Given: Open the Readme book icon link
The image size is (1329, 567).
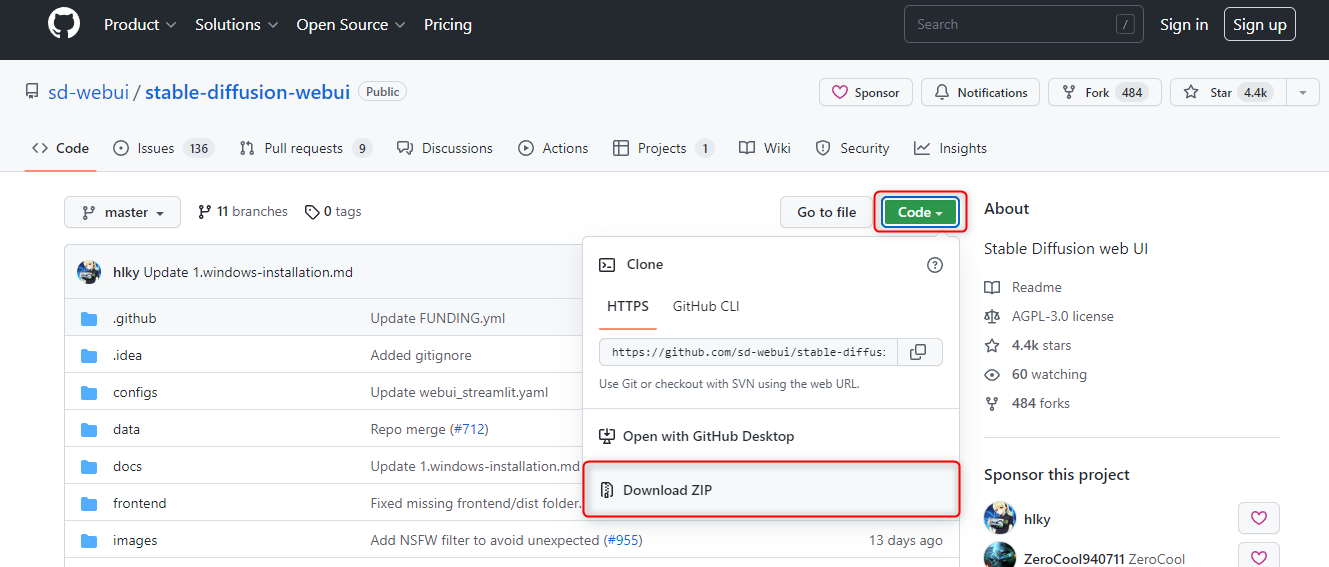Looking at the screenshot, I should (992, 288).
